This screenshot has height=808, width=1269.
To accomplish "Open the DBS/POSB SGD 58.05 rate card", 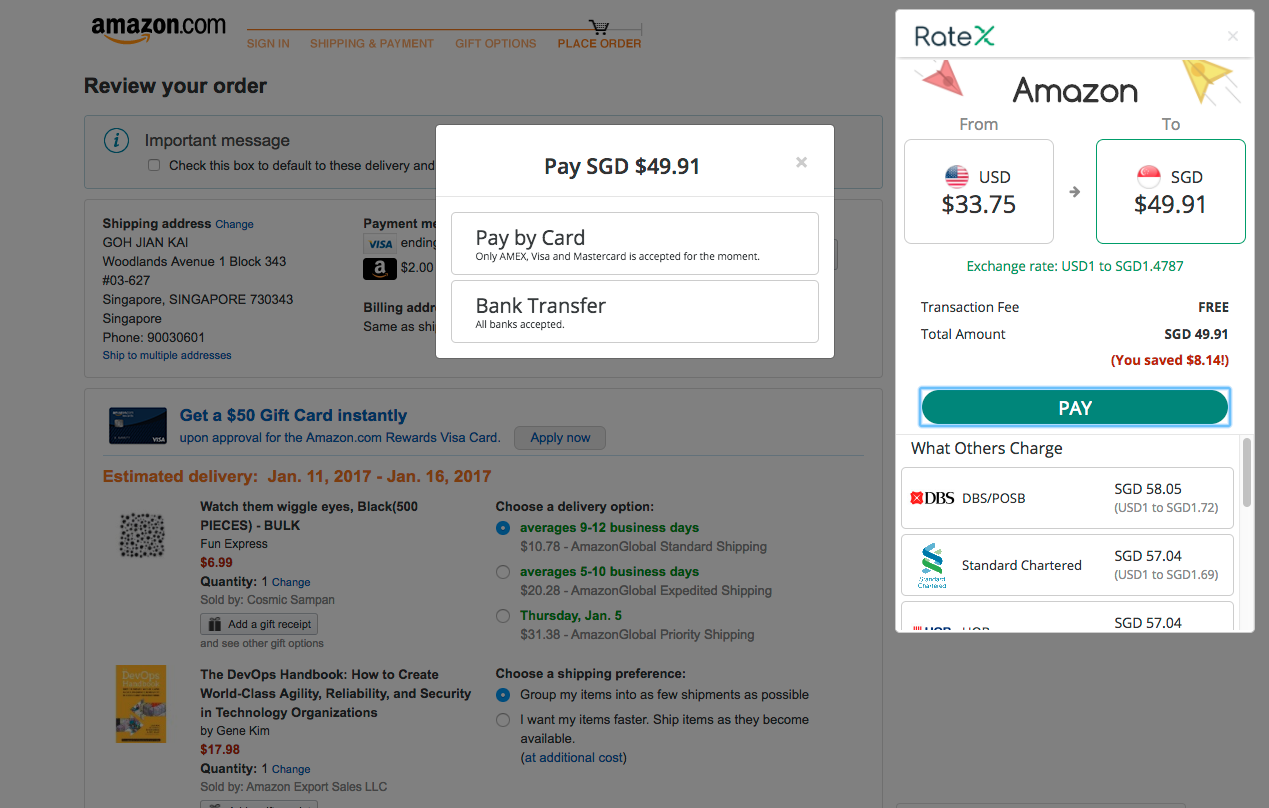I will click(1067, 498).
